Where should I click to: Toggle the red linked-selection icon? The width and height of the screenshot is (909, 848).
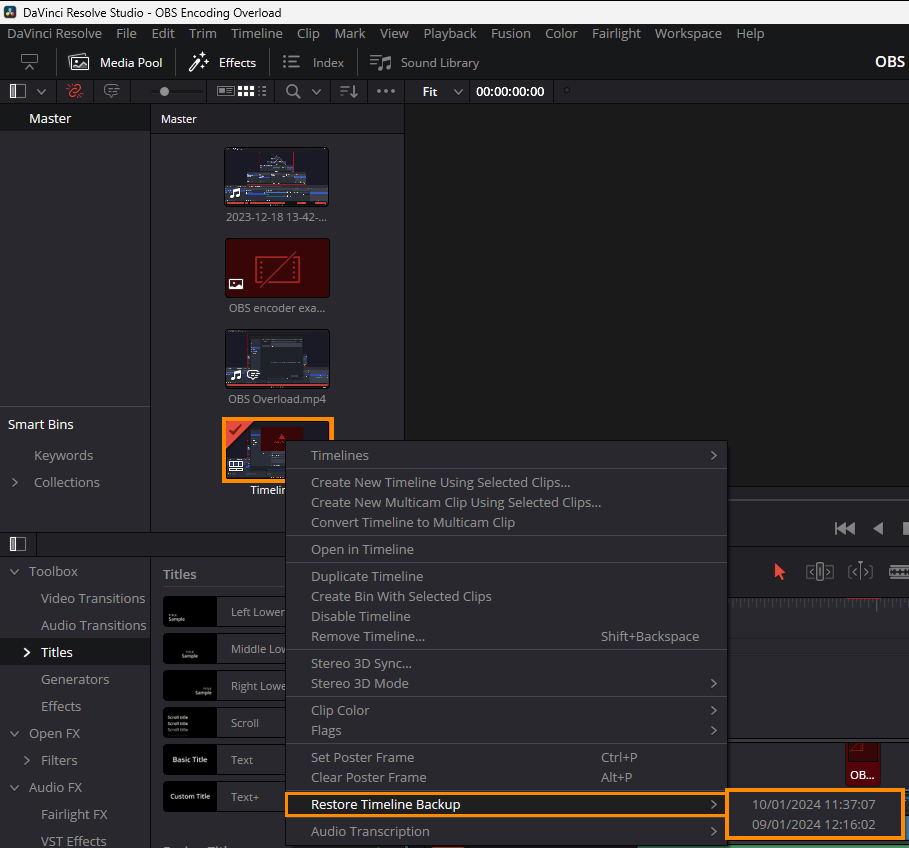(74, 91)
